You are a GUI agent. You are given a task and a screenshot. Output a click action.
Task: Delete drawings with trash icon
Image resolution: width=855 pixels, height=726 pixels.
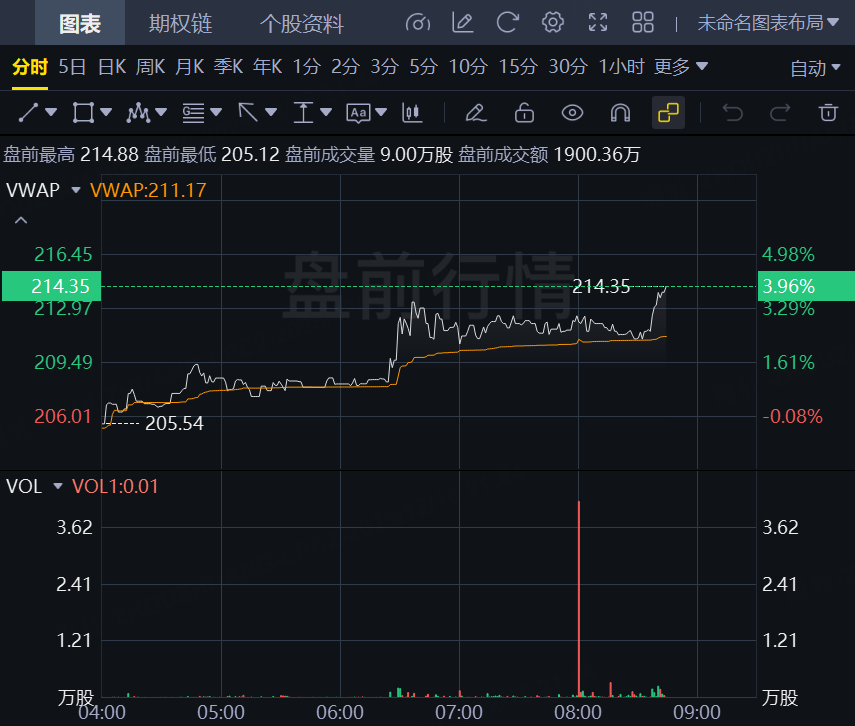(828, 113)
